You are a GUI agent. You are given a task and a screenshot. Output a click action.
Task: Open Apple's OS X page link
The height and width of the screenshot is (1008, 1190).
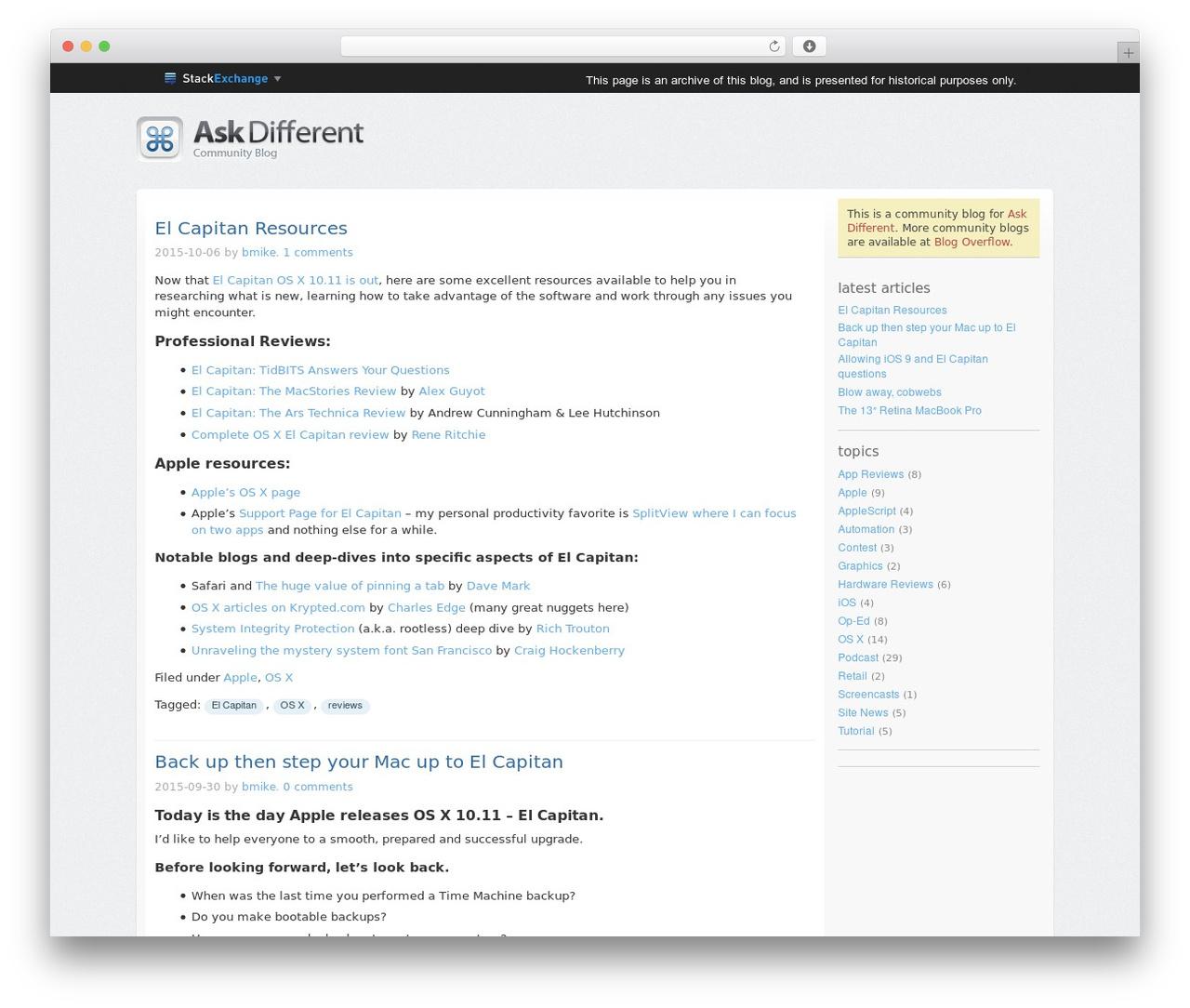click(245, 492)
